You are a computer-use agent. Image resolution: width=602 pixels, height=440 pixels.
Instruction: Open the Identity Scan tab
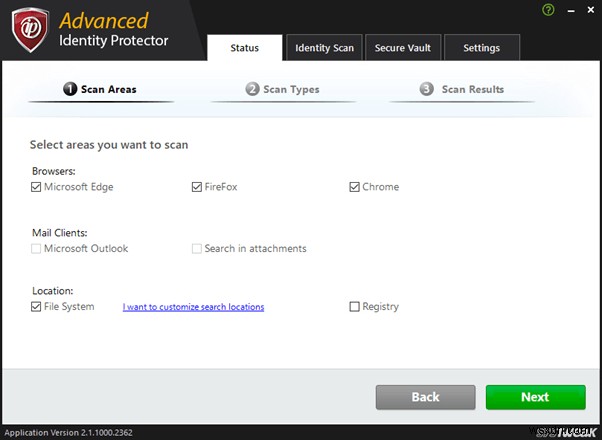pyautogui.click(x=324, y=48)
